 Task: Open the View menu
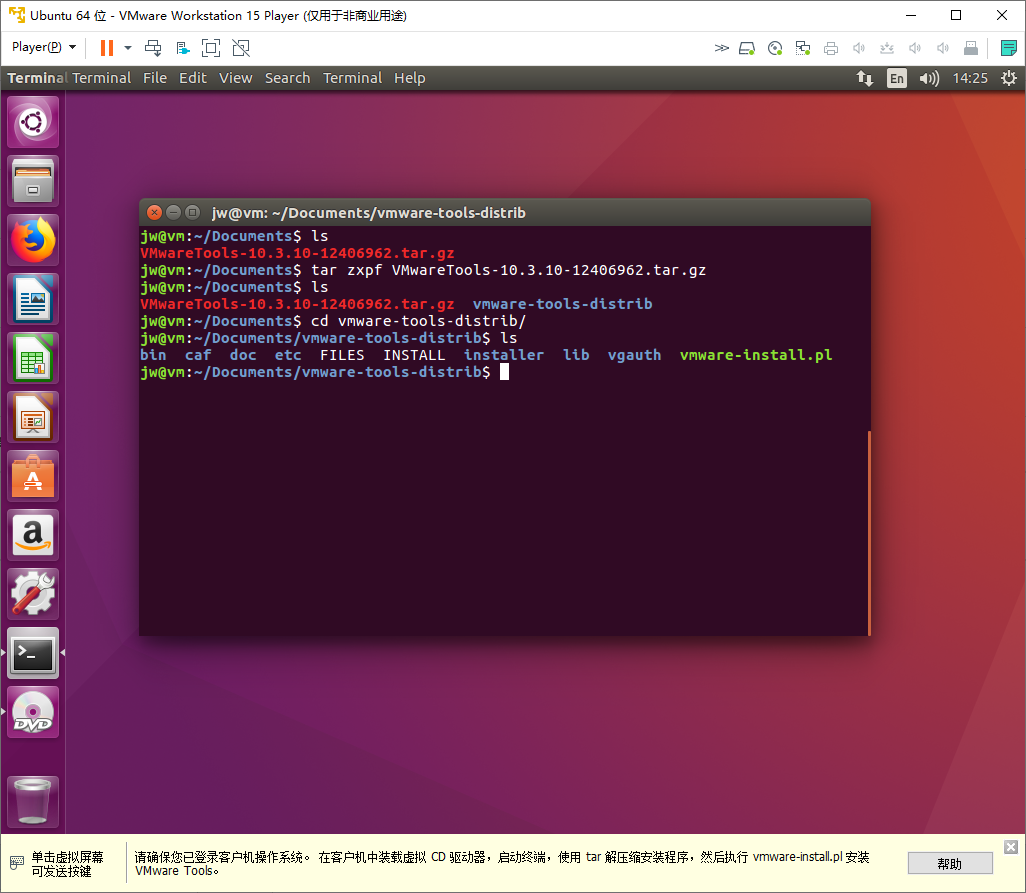coord(236,78)
